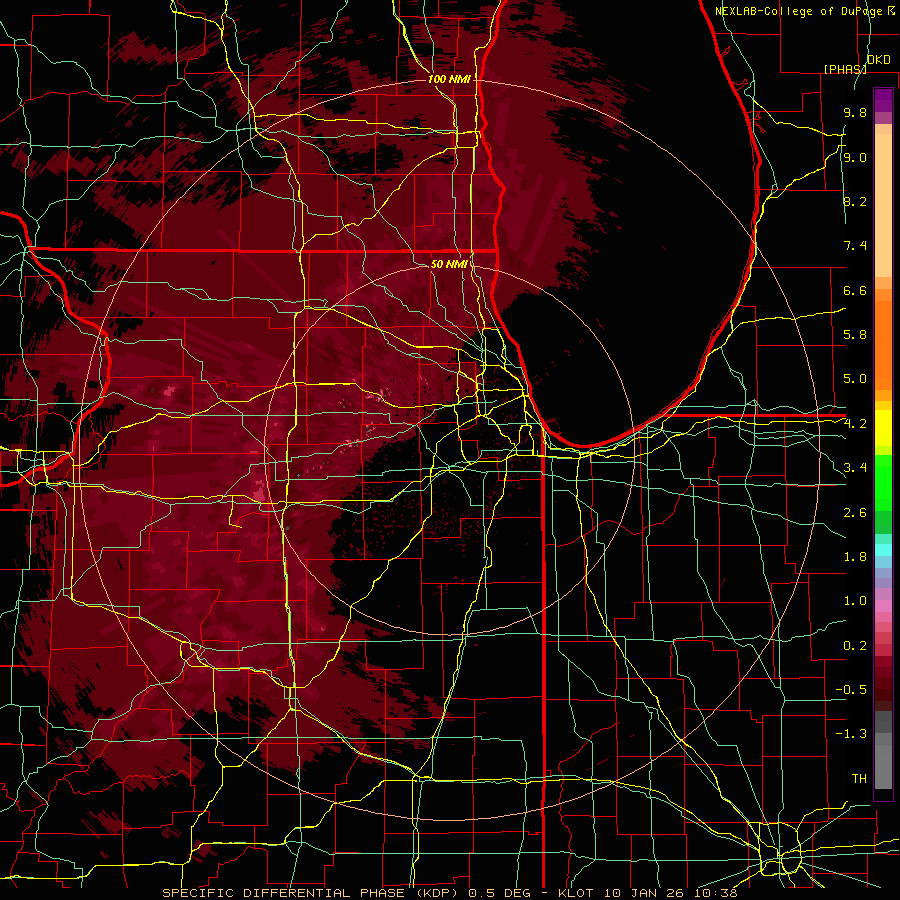Pick the gray segment of the color bar
Image resolution: width=900 pixels, height=900 pixels.
click(883, 751)
